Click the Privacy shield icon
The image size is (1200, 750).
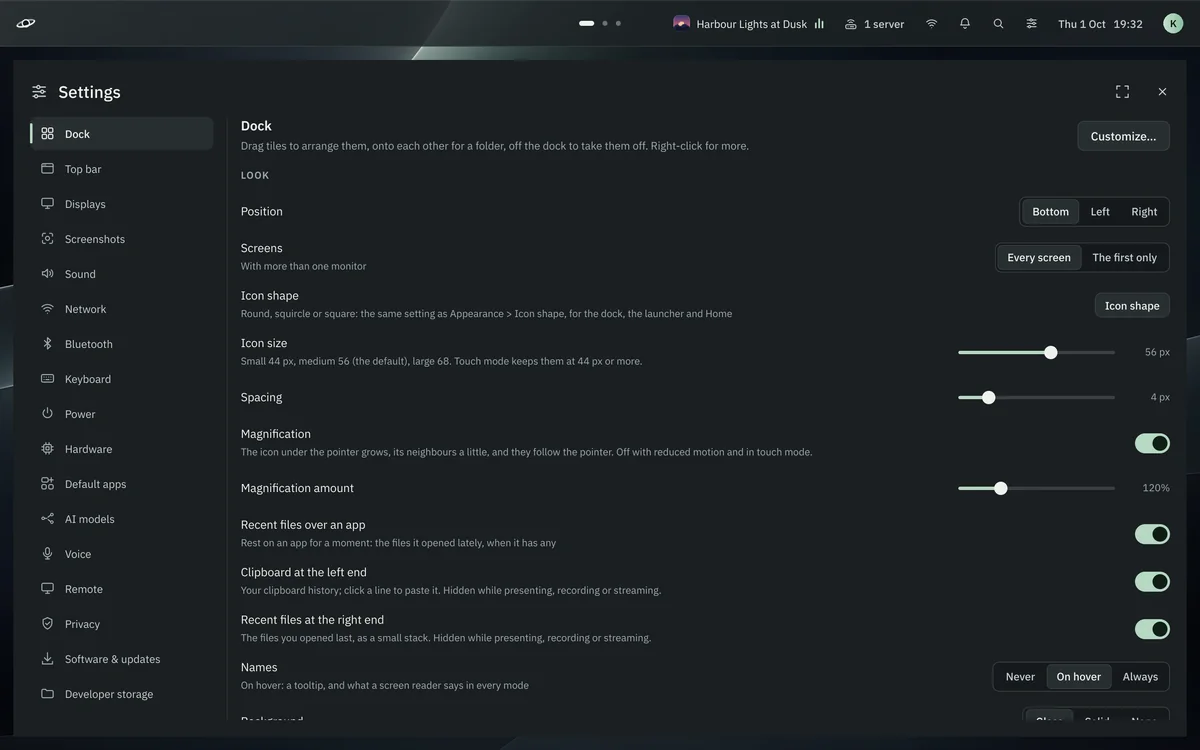click(47, 624)
